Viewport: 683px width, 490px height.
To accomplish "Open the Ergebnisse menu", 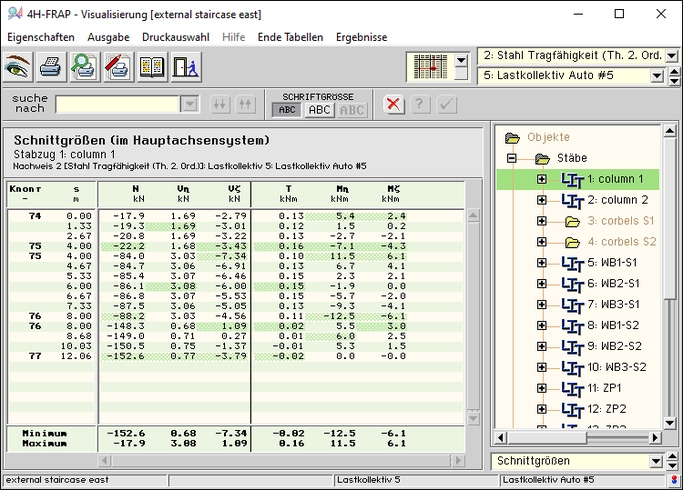I will 361,37.
